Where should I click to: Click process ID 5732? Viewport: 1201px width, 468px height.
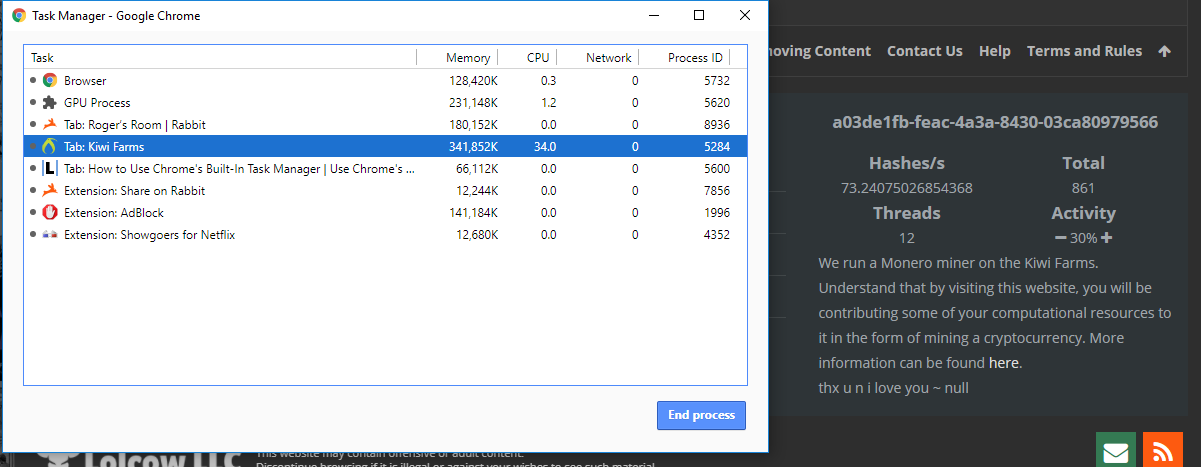point(717,81)
